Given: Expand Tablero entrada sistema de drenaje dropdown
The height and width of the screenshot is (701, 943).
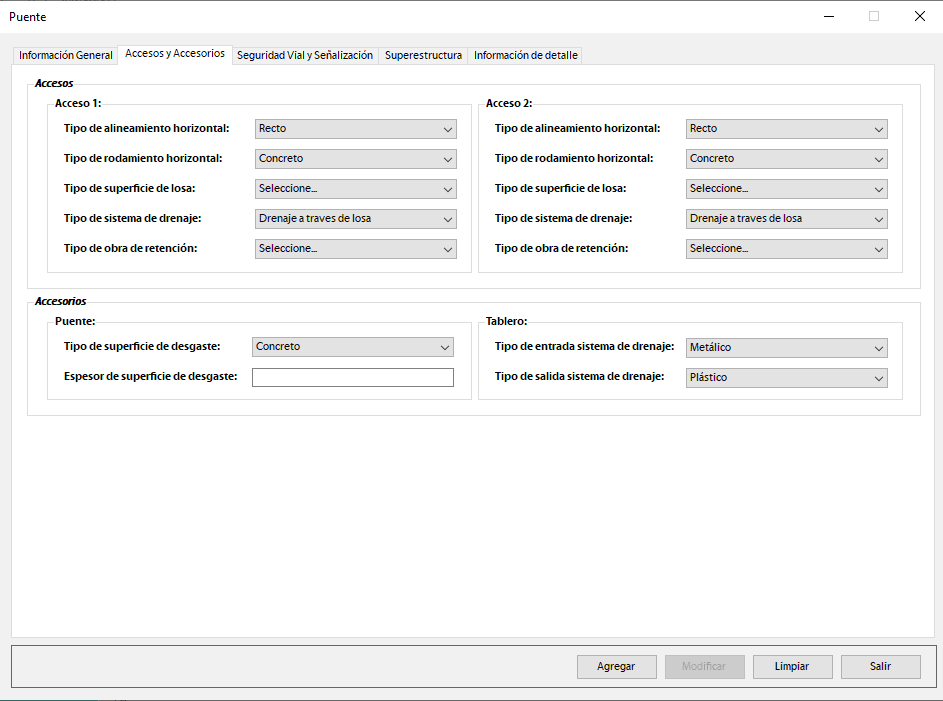Looking at the screenshot, I should click(x=787, y=348).
